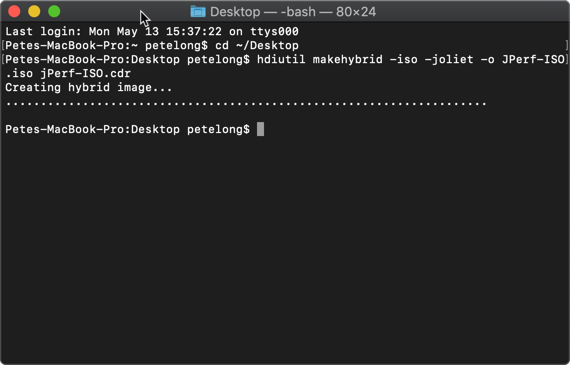Click the dotted progress line of output
570x365 pixels.
(x=246, y=104)
